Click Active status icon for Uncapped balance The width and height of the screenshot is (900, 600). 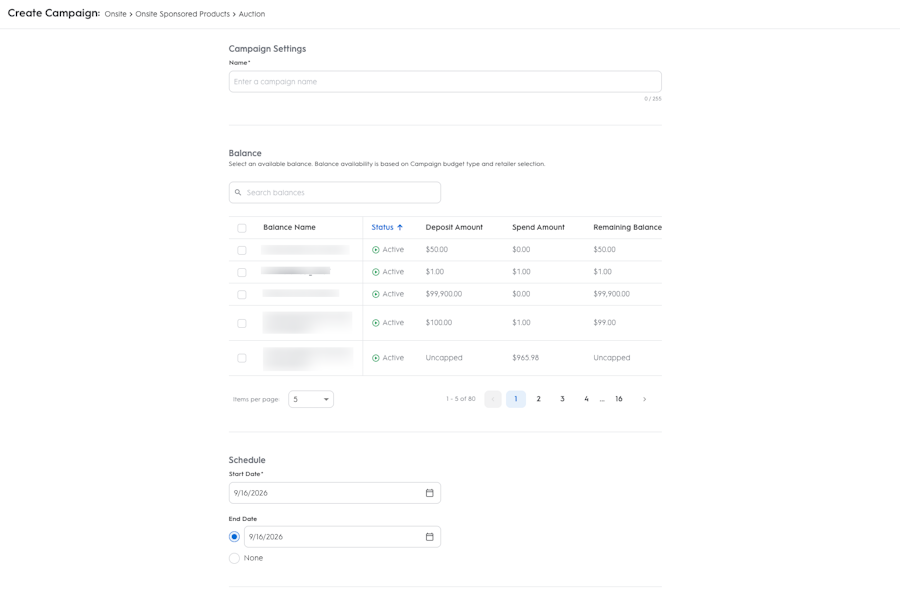pyautogui.click(x=376, y=358)
